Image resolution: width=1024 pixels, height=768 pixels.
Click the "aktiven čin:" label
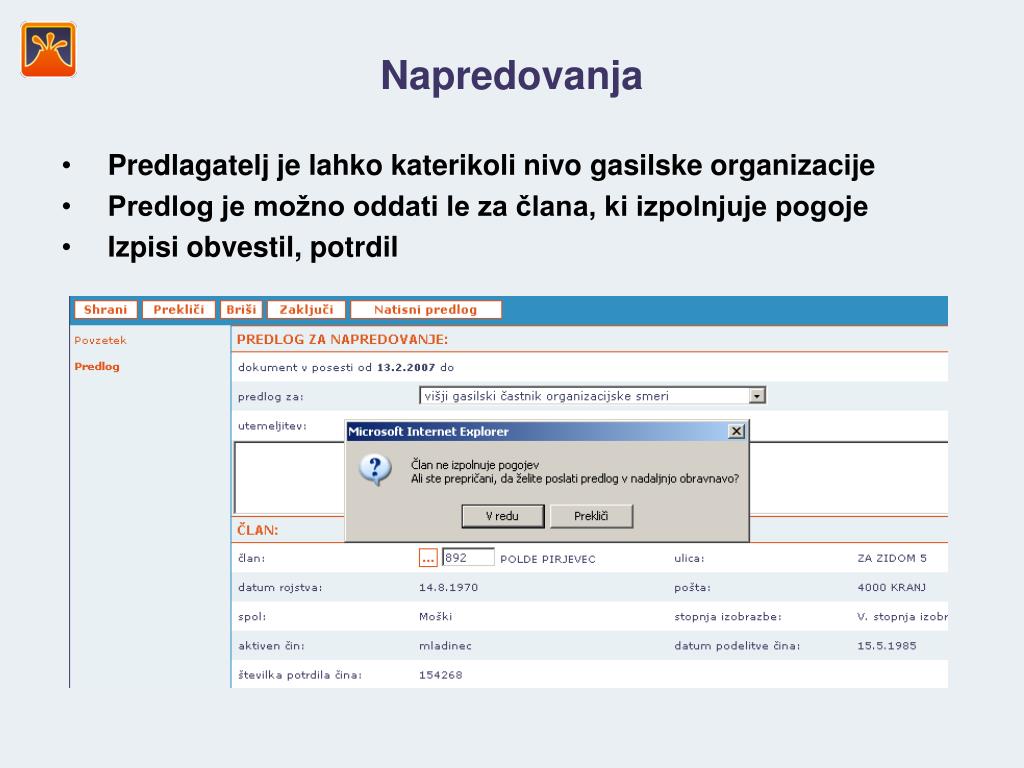pyautogui.click(x=271, y=646)
